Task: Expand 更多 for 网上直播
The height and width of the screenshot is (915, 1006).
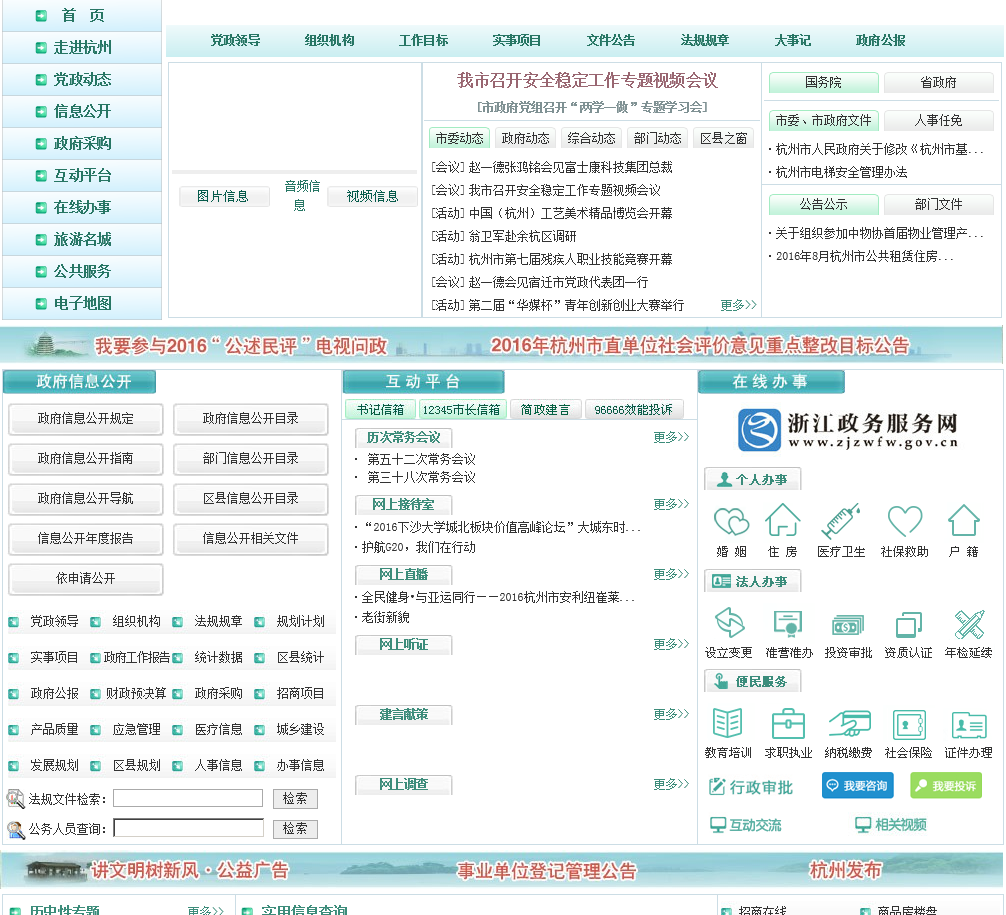Action: click(x=670, y=574)
